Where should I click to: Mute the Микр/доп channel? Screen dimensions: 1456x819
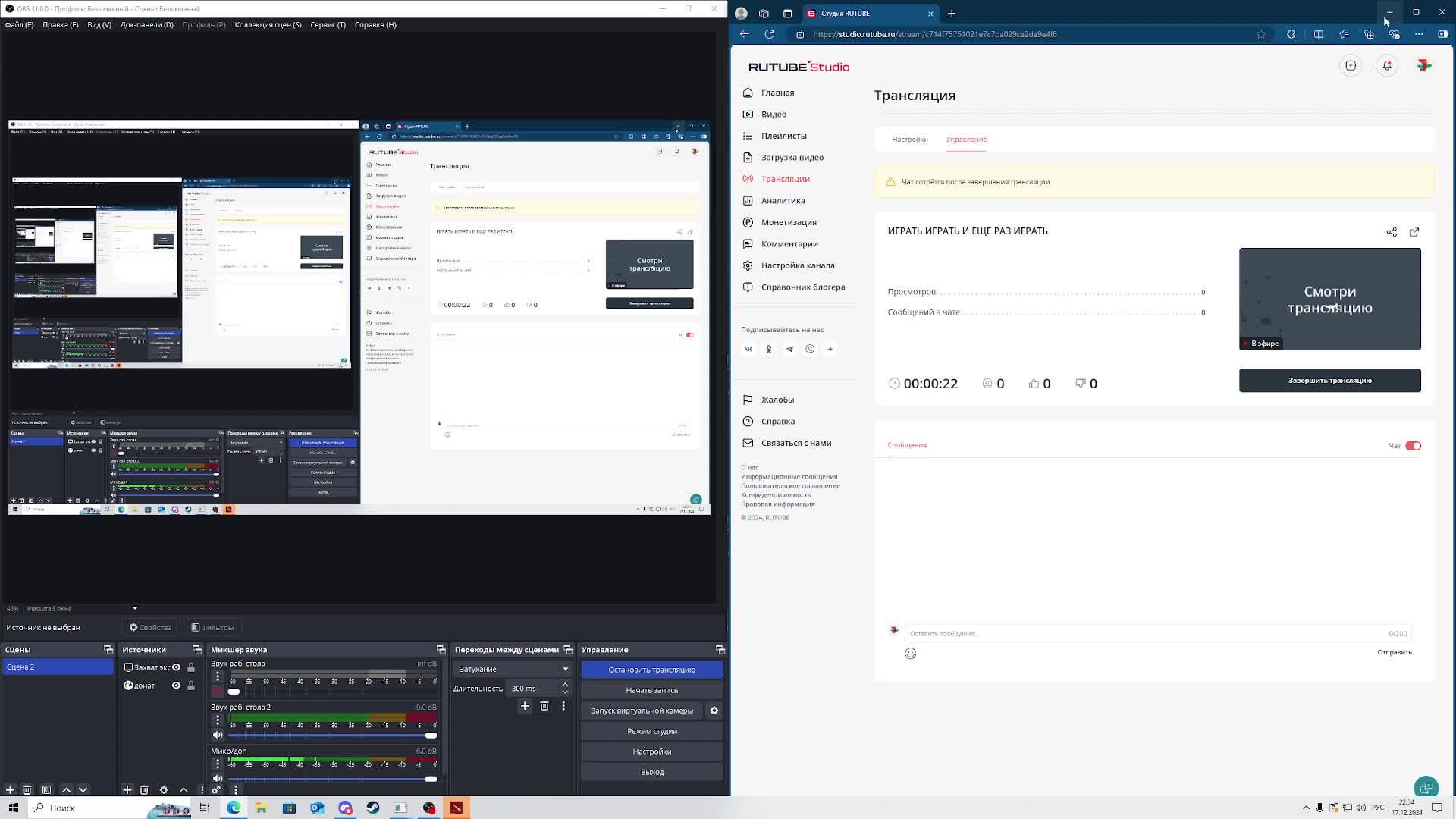(218, 779)
